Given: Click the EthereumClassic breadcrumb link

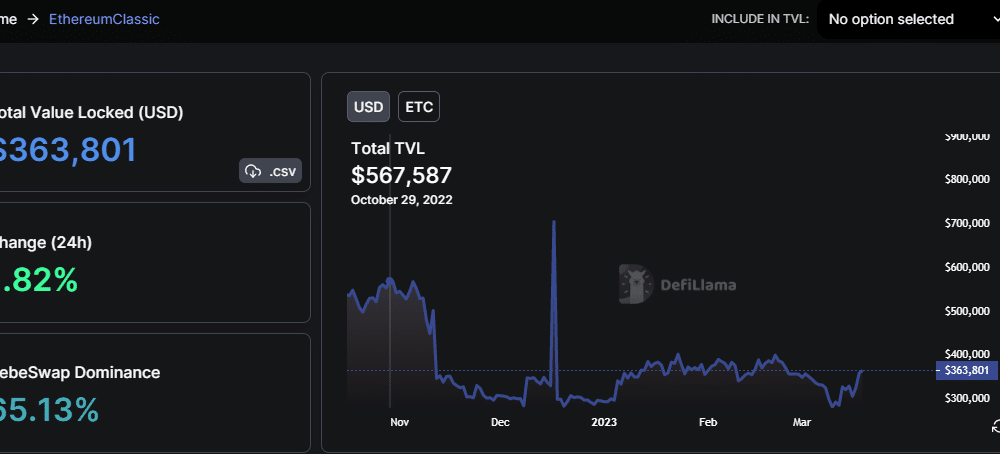Looking at the screenshot, I should [105, 19].
